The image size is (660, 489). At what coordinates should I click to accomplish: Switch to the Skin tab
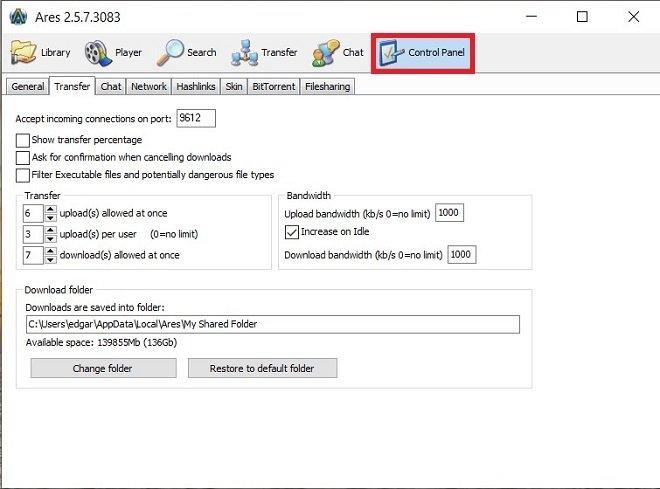pos(234,87)
